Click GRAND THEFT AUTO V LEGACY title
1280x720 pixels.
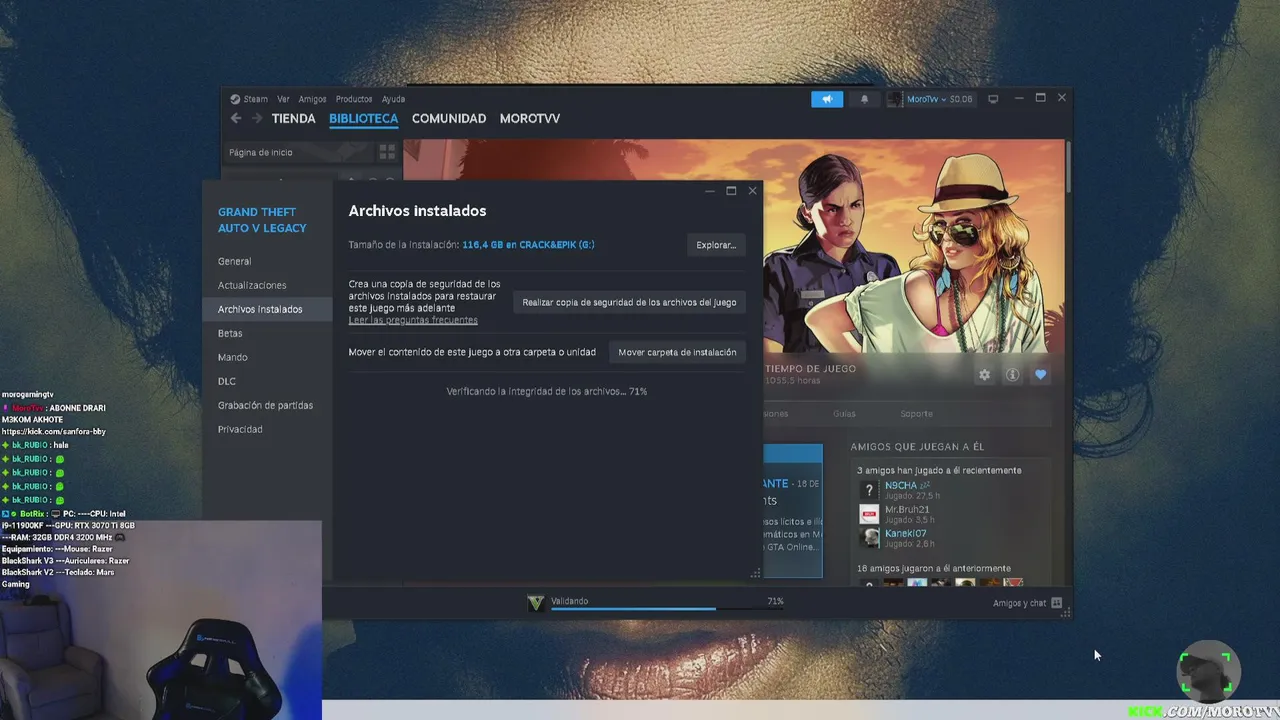point(262,220)
